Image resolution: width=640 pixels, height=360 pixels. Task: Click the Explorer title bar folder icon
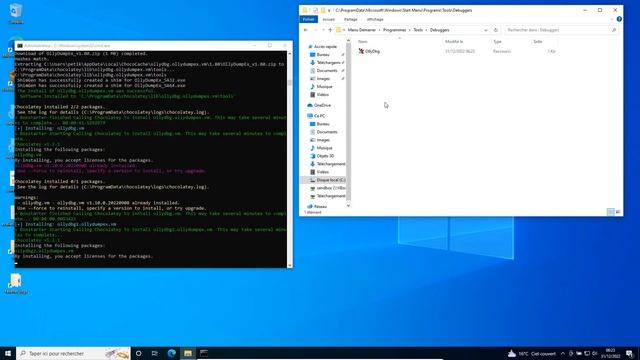[x=304, y=10]
